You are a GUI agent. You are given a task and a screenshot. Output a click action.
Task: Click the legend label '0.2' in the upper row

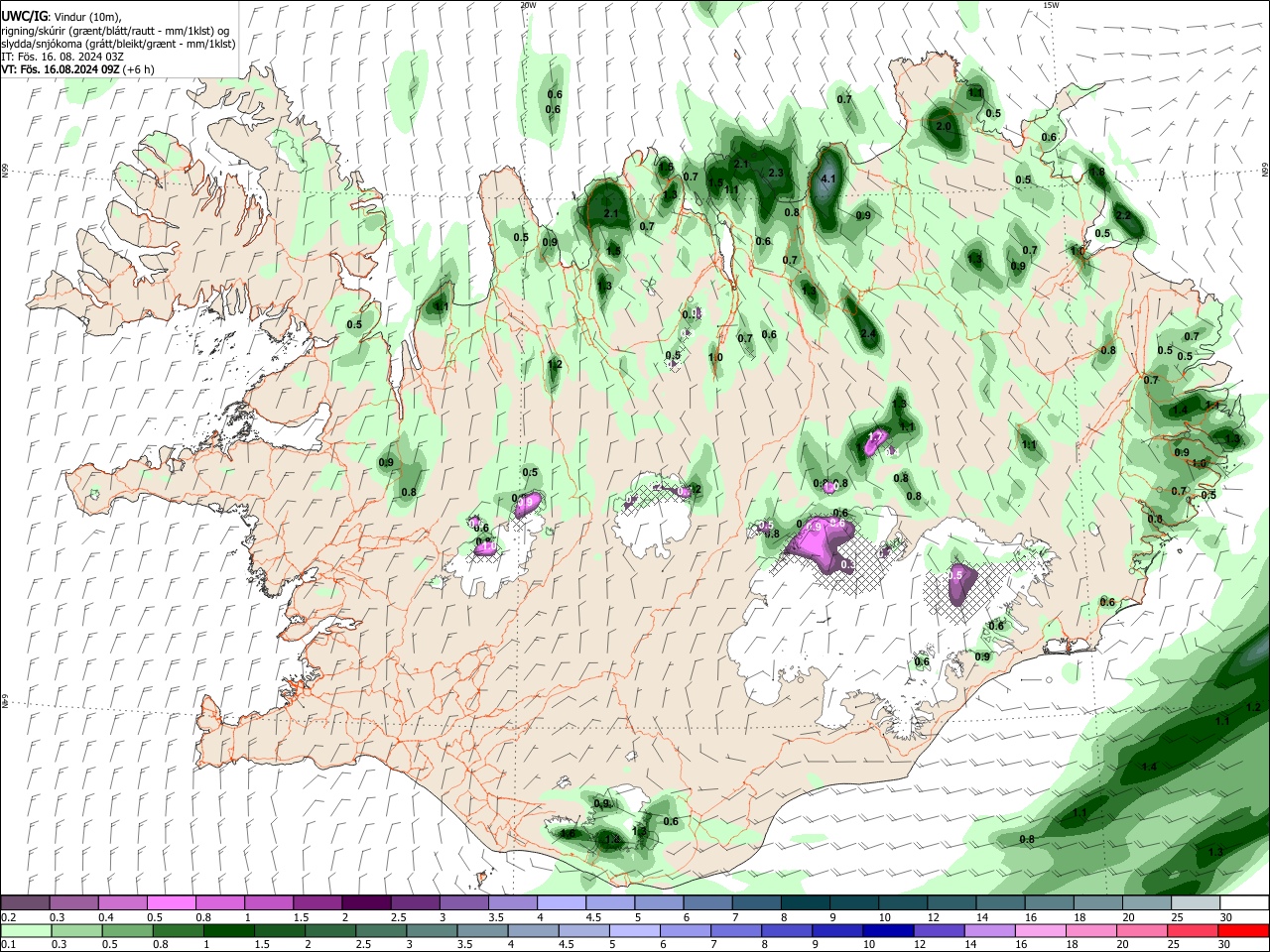(x=8, y=917)
